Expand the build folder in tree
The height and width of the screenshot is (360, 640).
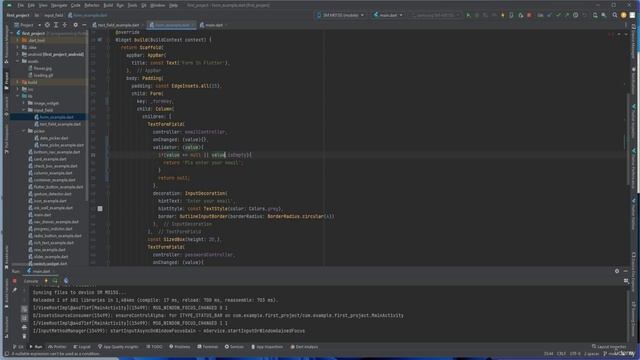pos(18,82)
